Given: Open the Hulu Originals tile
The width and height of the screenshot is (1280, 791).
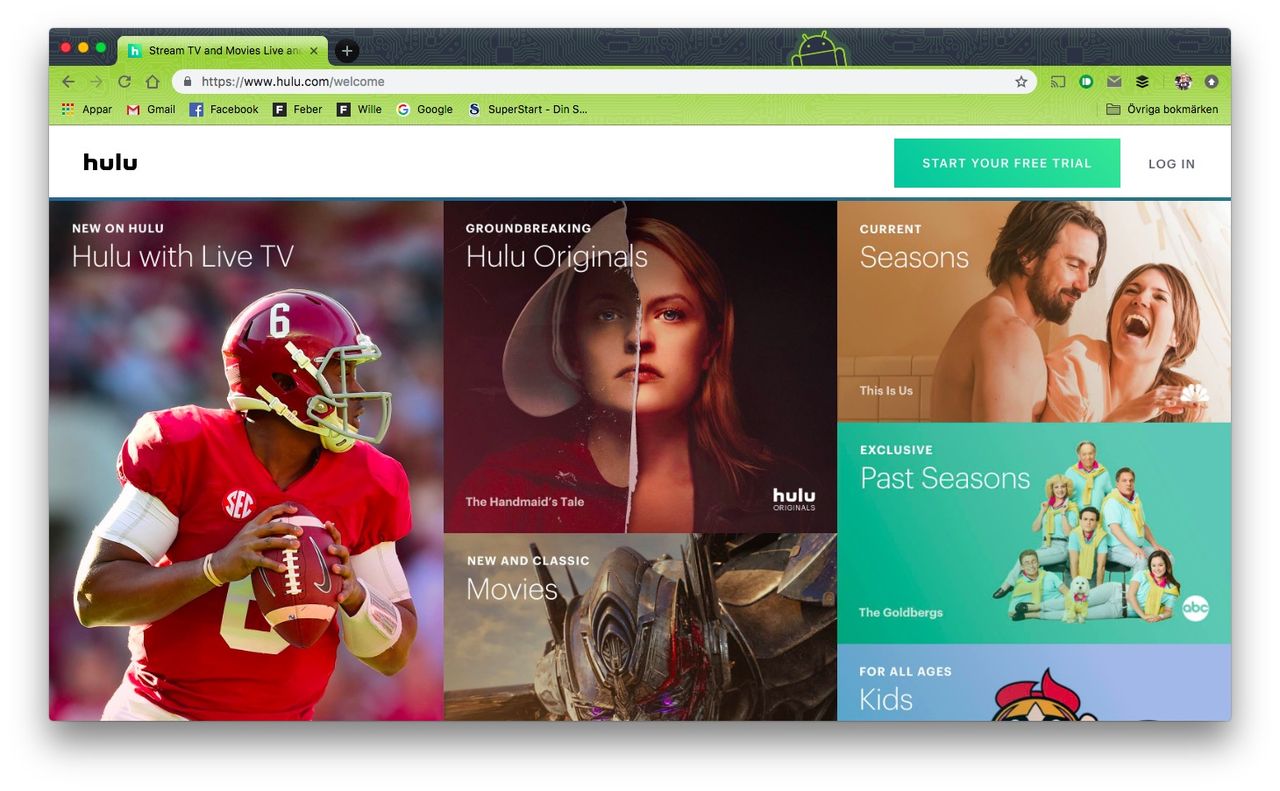Looking at the screenshot, I should 640,366.
